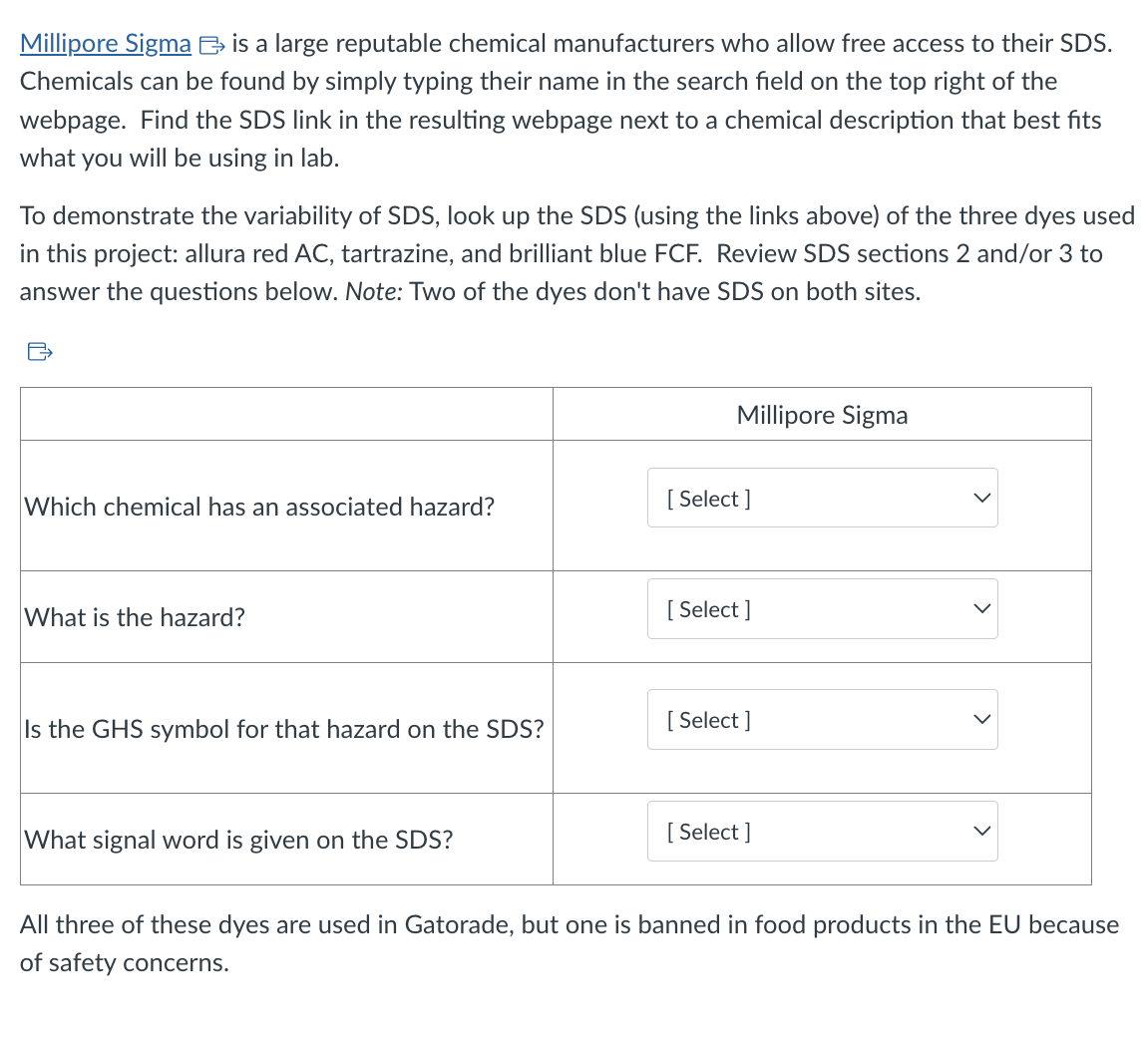Click the 'Which chemical has an associated hazard?' cell text
1148x1044 pixels.
259,507
